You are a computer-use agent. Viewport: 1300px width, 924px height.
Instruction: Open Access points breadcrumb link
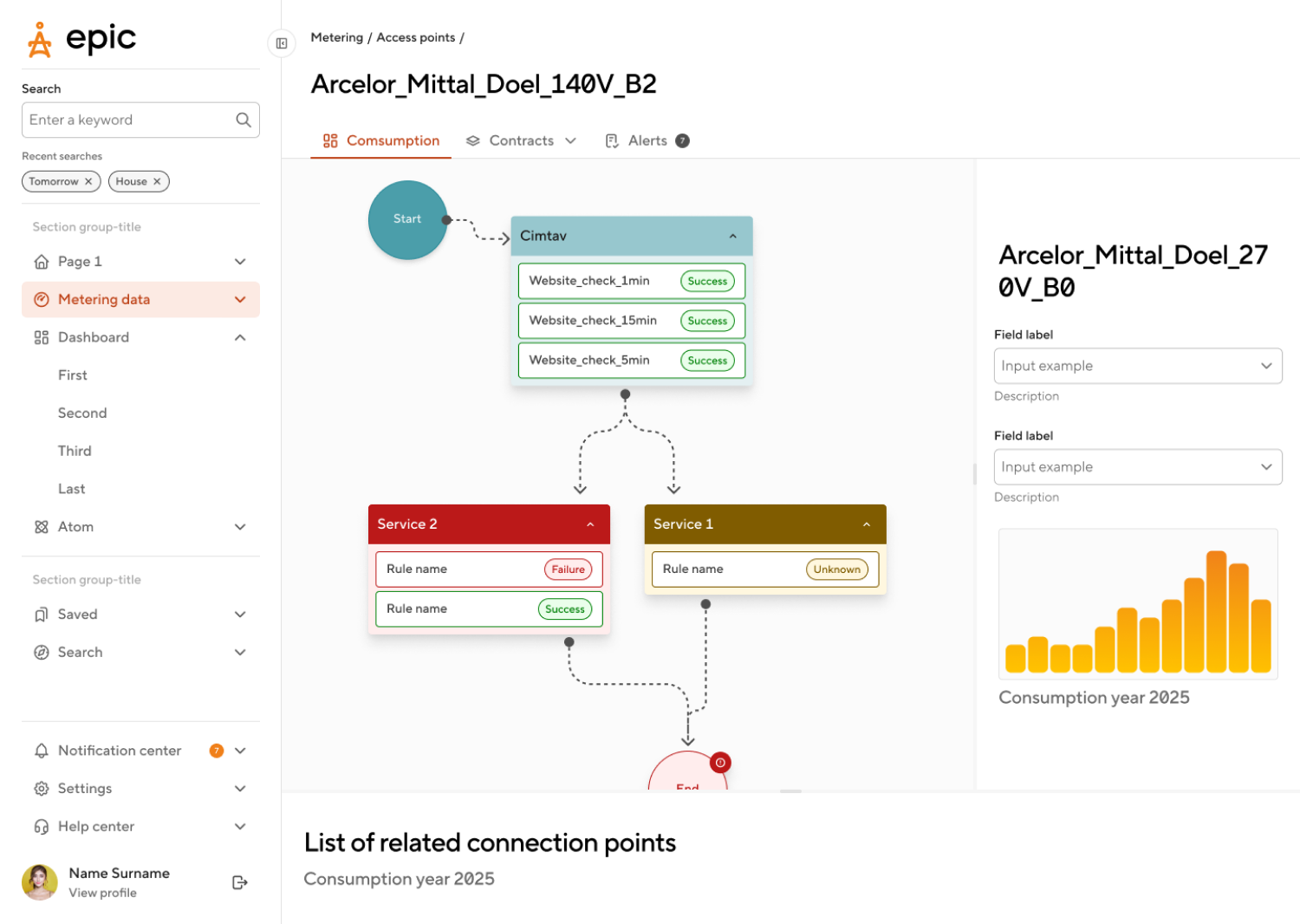(416, 37)
